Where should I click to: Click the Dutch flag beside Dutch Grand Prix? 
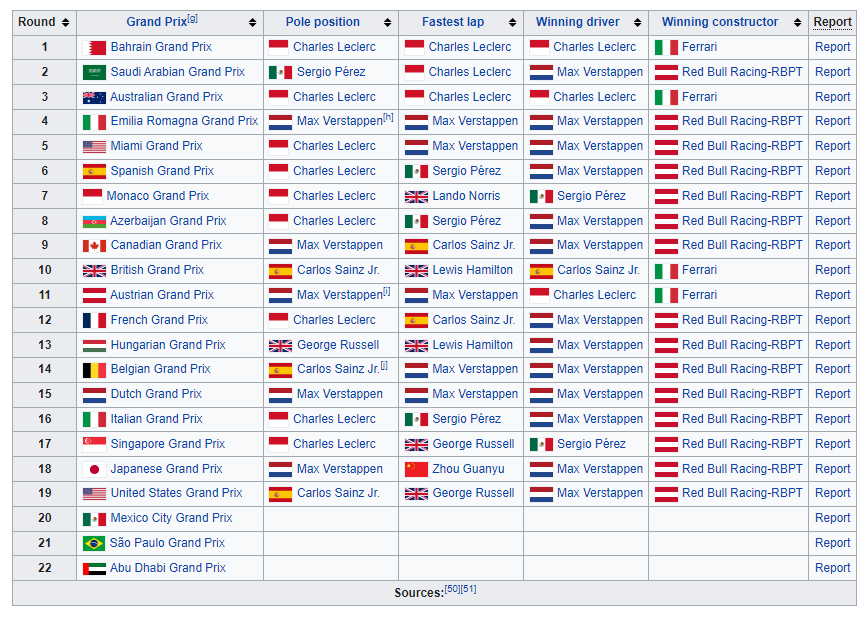coord(94,395)
